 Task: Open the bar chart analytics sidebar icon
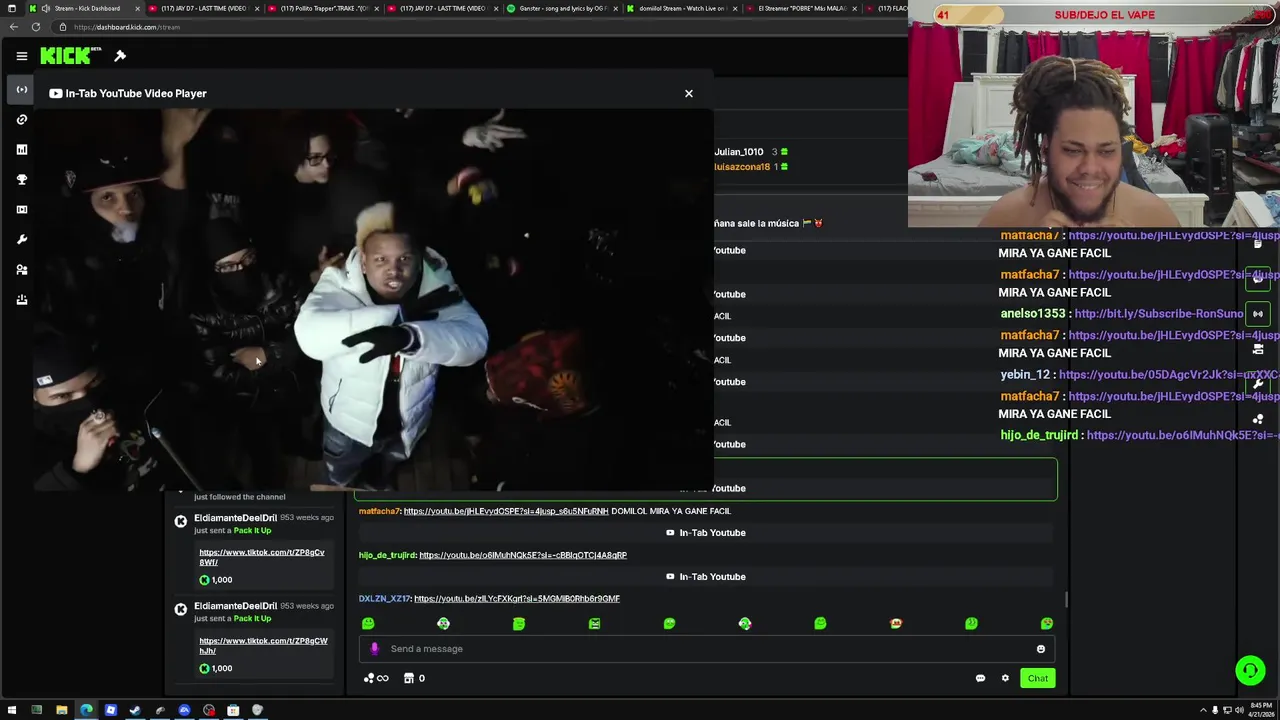(21, 150)
